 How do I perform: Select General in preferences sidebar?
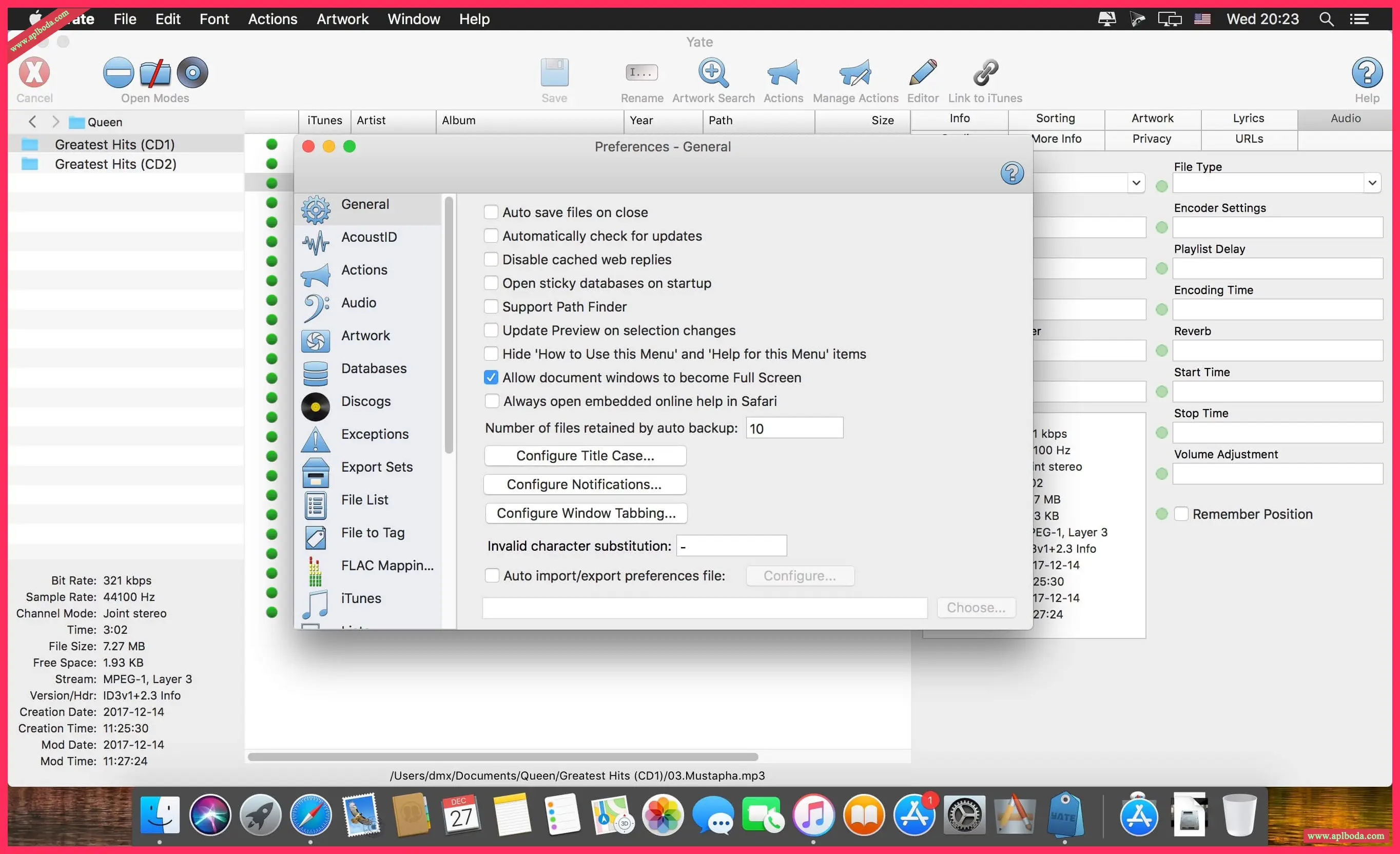click(x=367, y=209)
